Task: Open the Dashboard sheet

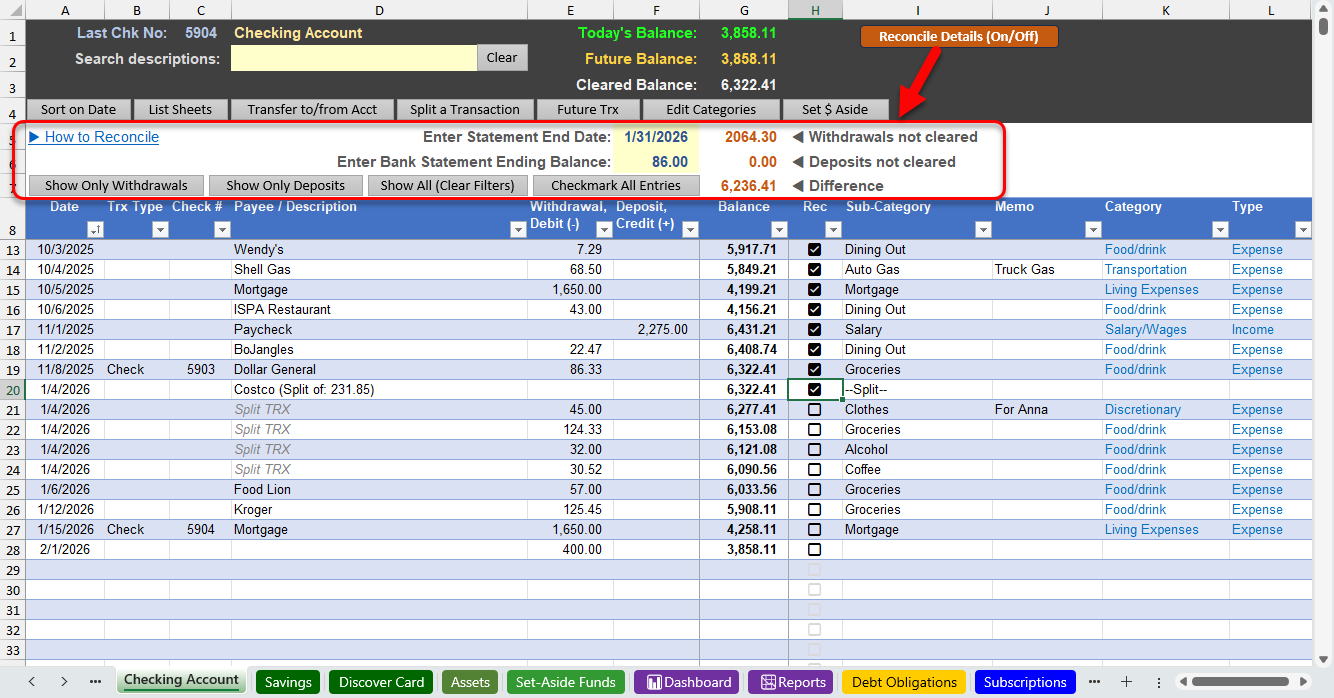Action: pyautogui.click(x=686, y=682)
